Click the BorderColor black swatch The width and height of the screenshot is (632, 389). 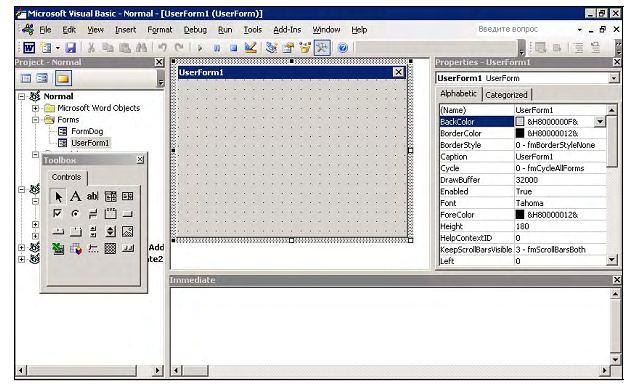coord(520,133)
